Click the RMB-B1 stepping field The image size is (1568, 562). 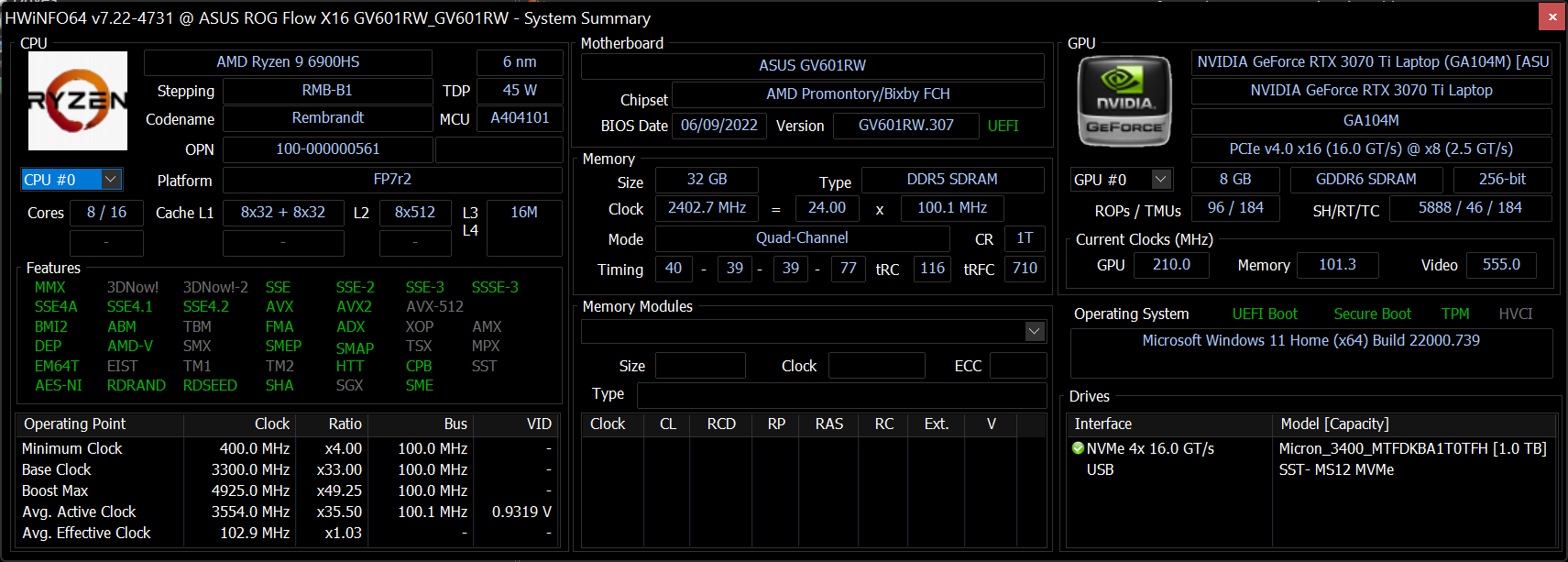pyautogui.click(x=327, y=91)
